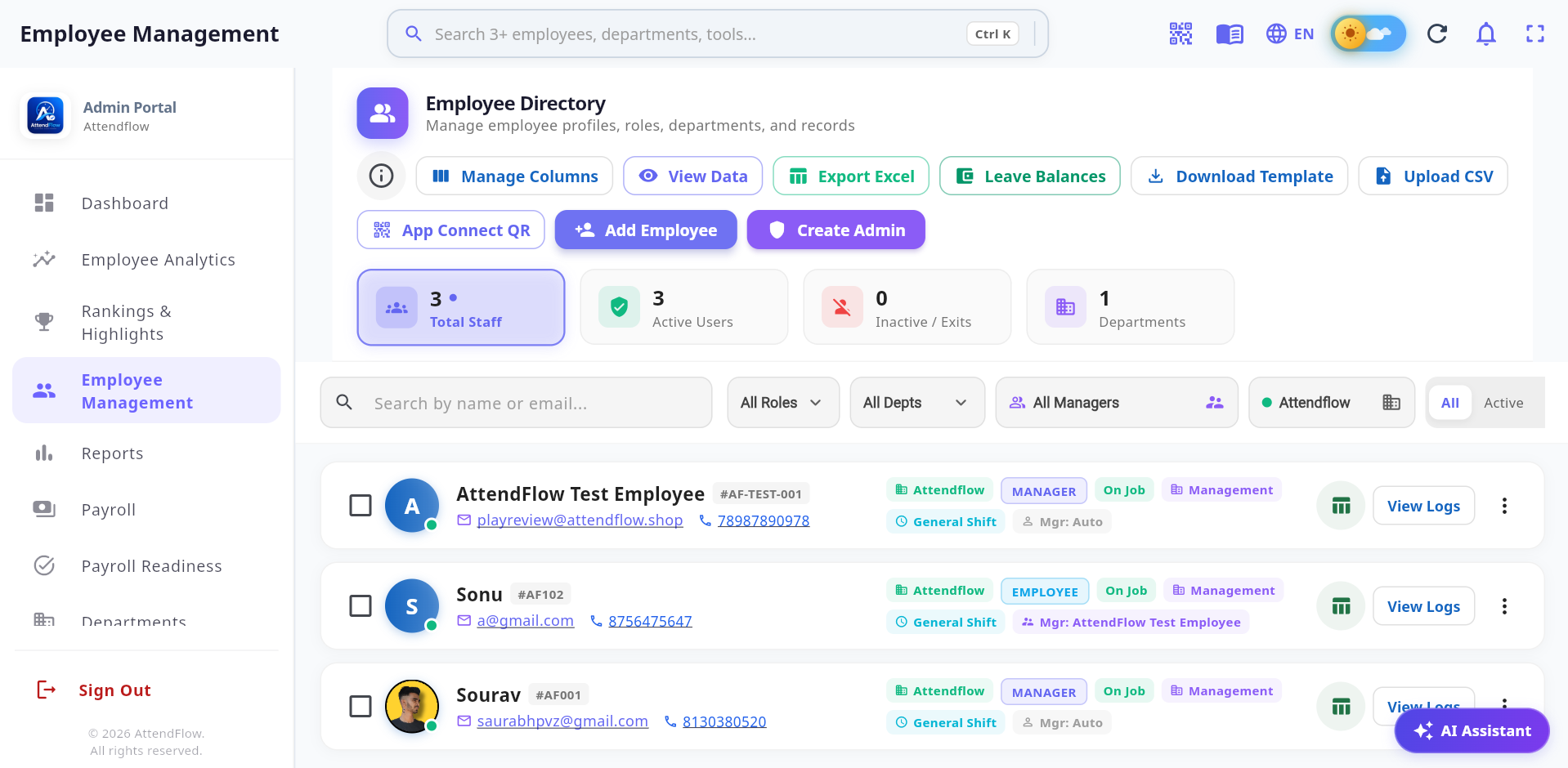This screenshot has width=1568, height=768.
Task: Click the info circle icon beside Manage Columns
Action: [381, 176]
